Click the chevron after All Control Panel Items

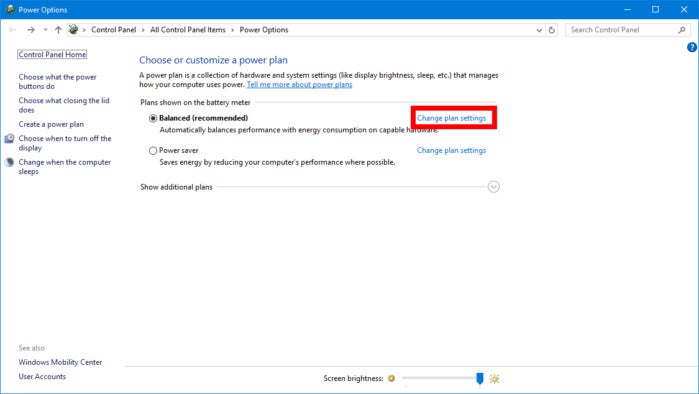[x=233, y=30]
